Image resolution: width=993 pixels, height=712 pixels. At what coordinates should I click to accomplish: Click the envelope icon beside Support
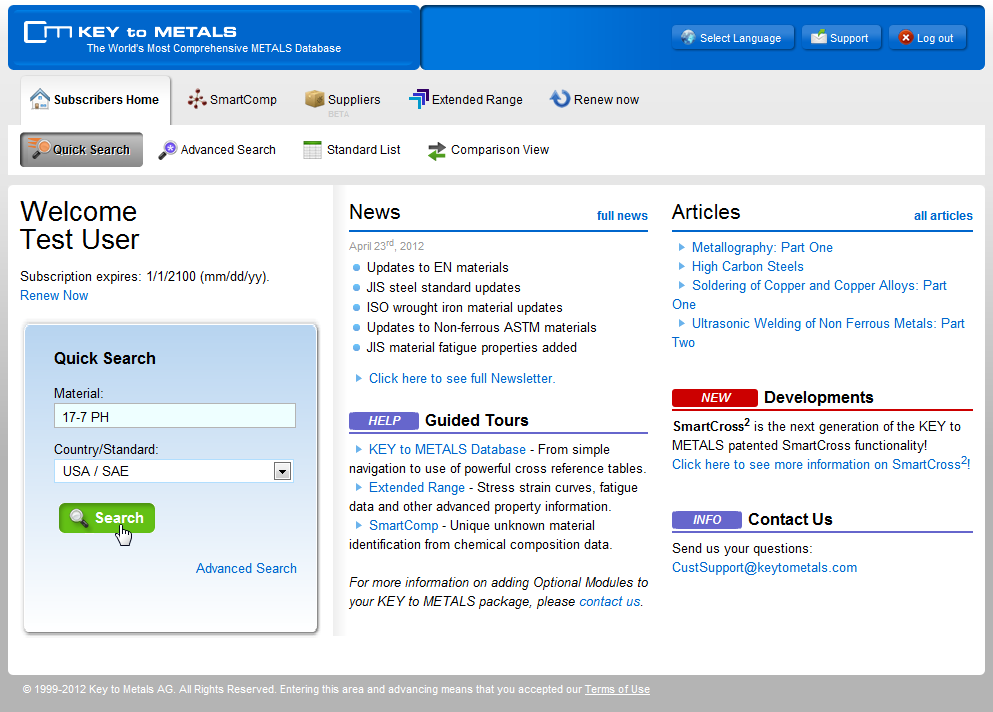tap(819, 37)
